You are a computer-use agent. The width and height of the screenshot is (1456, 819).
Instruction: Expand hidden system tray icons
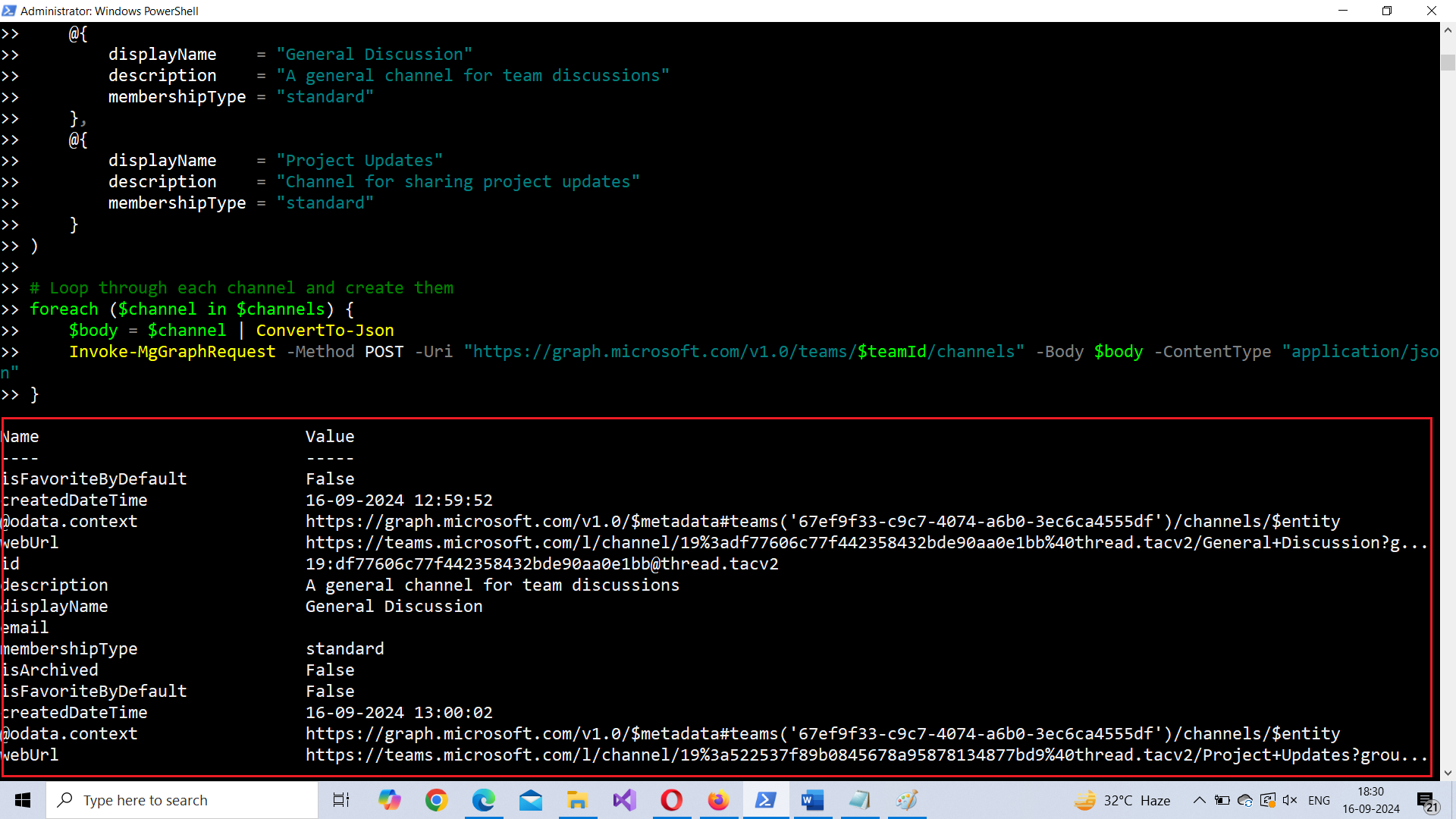1199,800
